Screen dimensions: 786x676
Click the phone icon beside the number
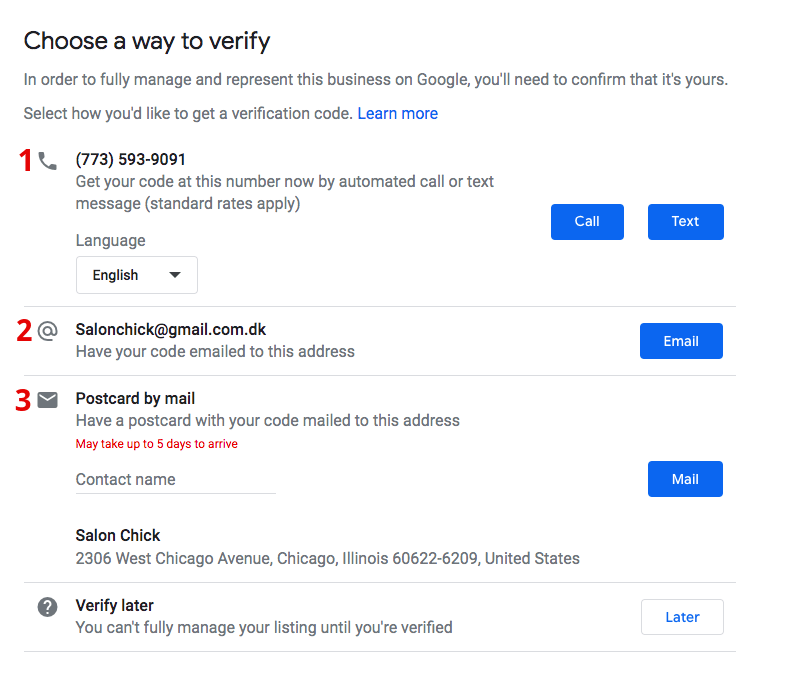click(48, 160)
